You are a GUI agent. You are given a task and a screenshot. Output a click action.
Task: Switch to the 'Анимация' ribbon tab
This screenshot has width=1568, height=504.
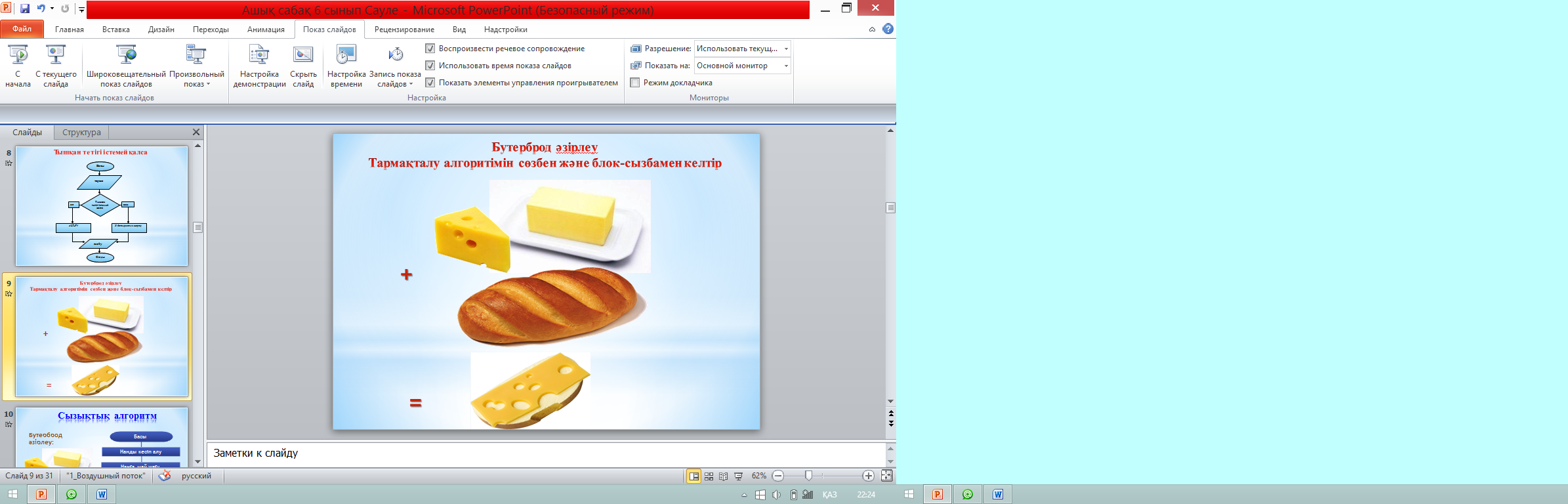coord(266,30)
